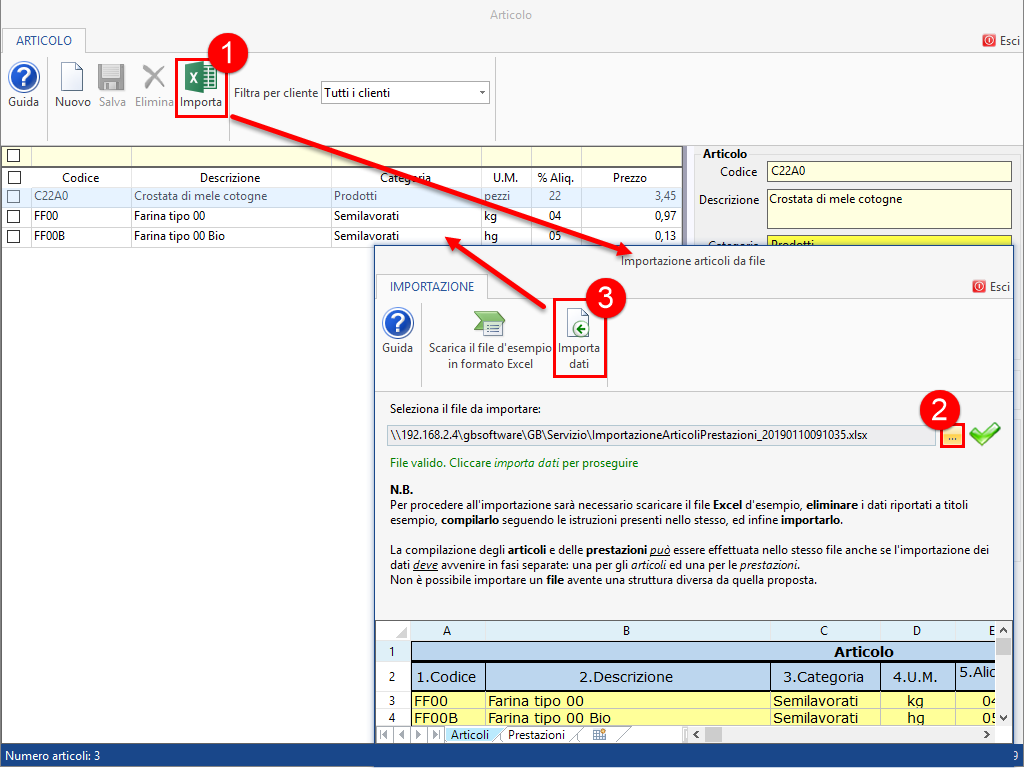Sort table by Codice column header
The image size is (1024, 768).
pos(80,178)
